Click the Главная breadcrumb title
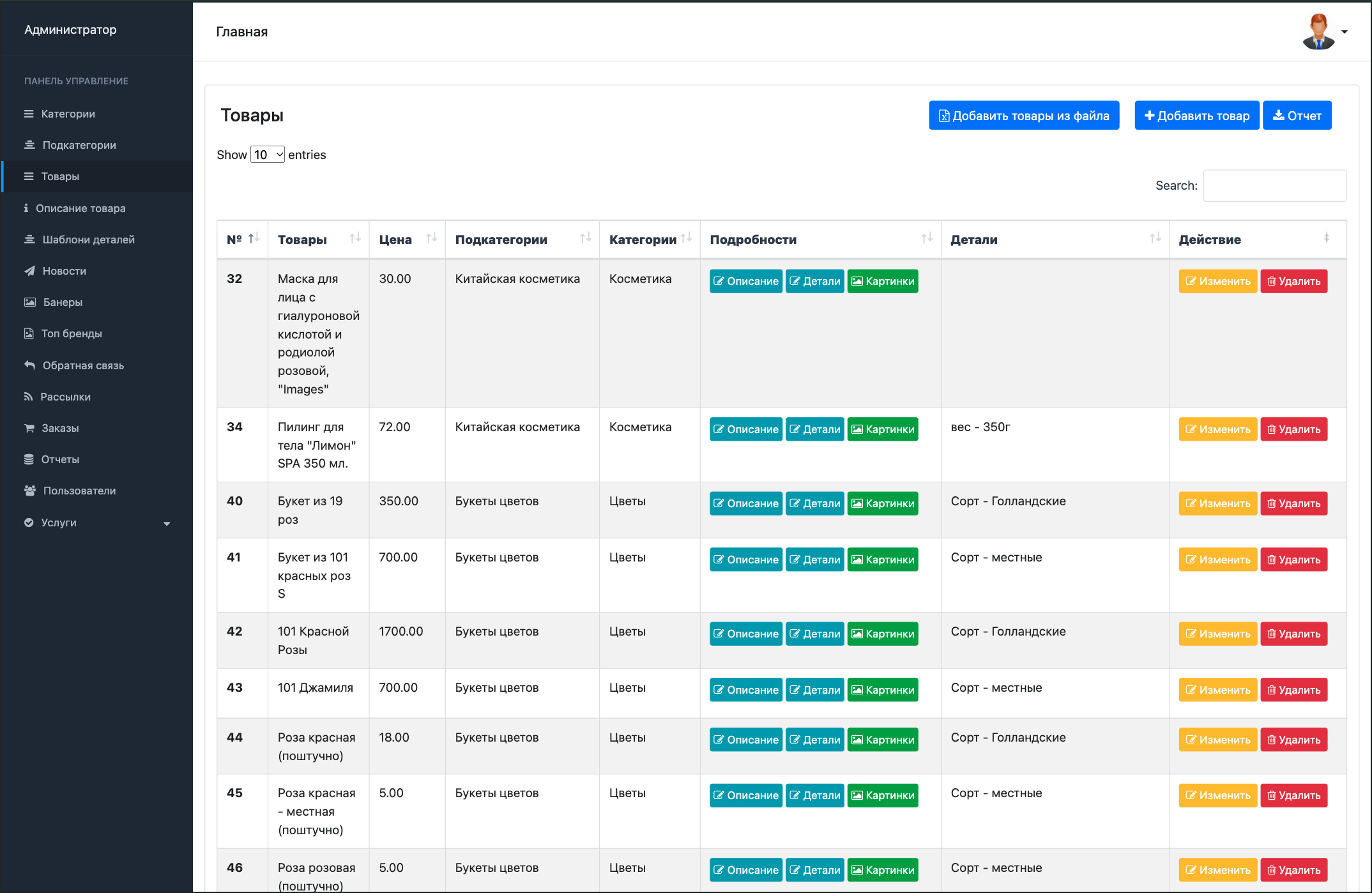 point(241,32)
